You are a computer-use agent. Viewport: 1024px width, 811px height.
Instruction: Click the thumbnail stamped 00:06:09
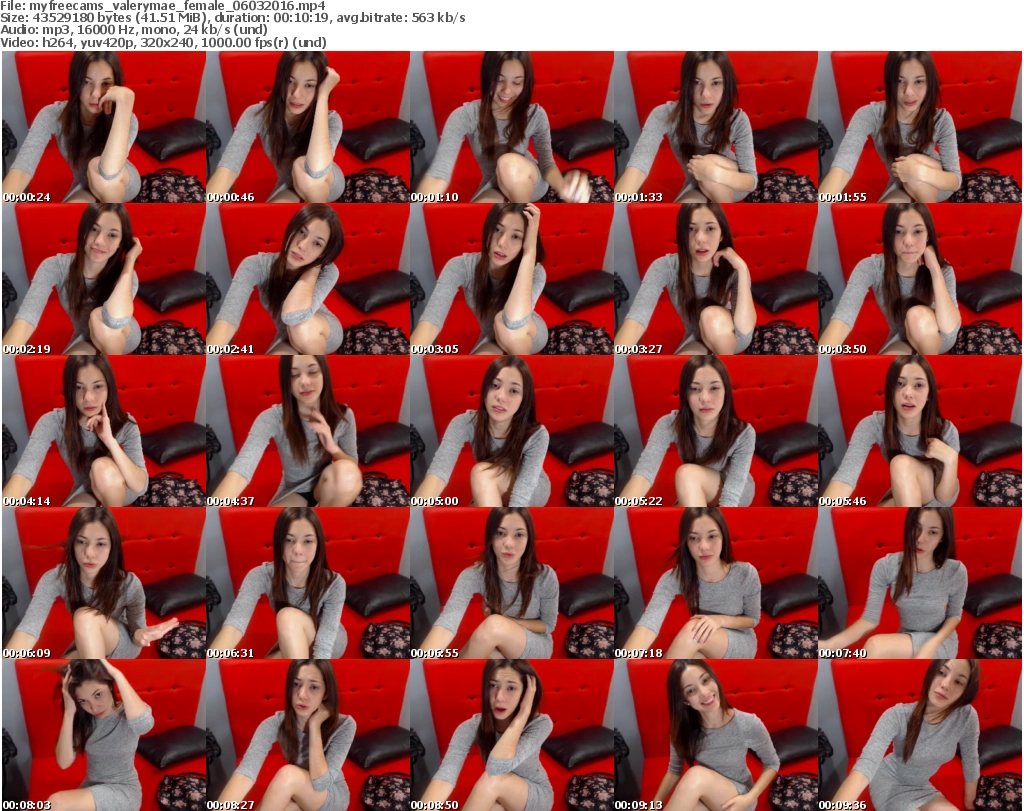[x=104, y=583]
